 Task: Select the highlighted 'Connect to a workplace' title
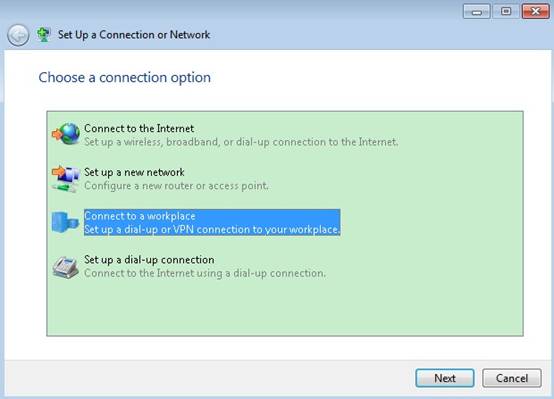click(x=140, y=216)
